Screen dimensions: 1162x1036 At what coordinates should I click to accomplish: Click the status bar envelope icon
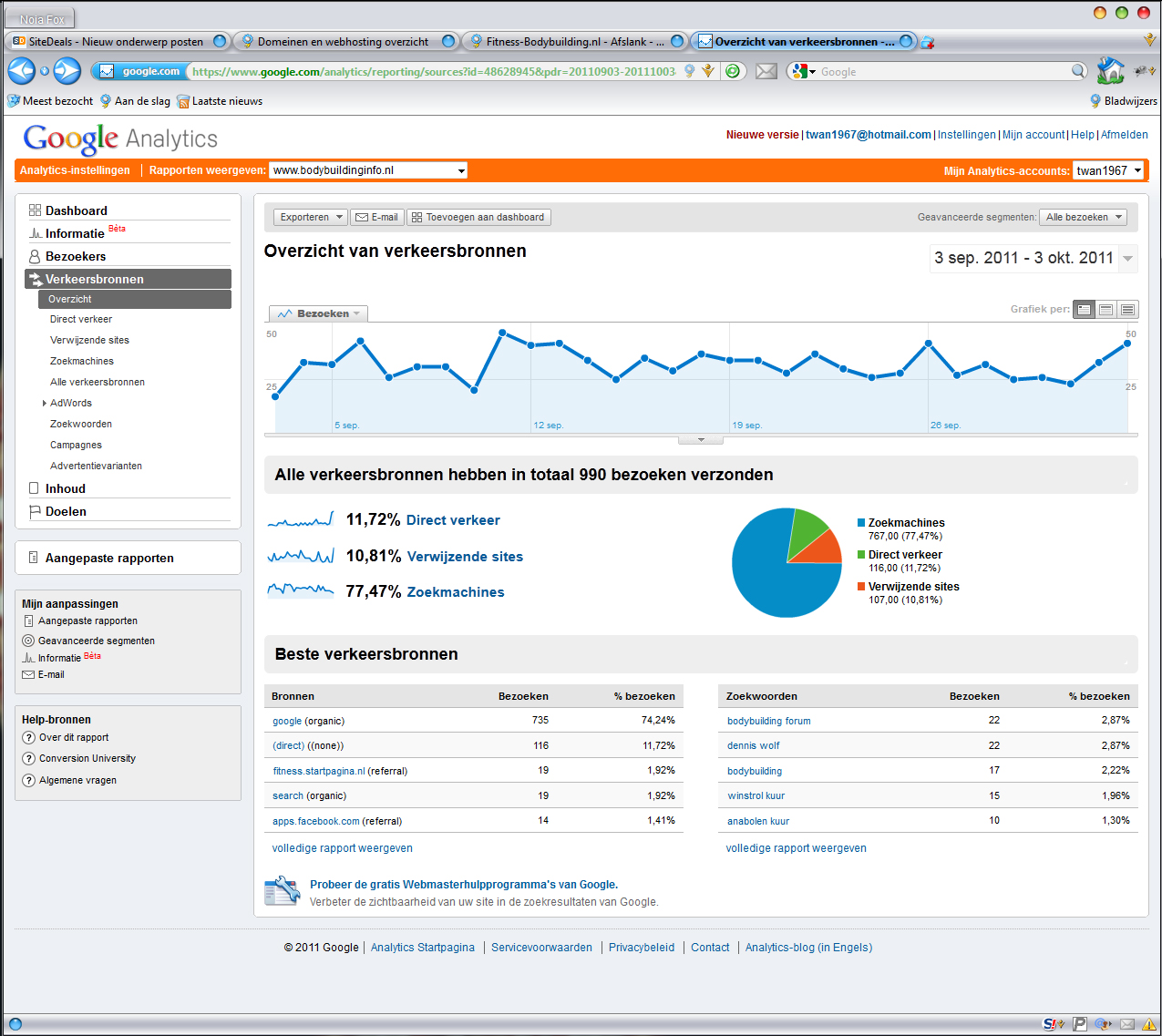[1127, 1024]
